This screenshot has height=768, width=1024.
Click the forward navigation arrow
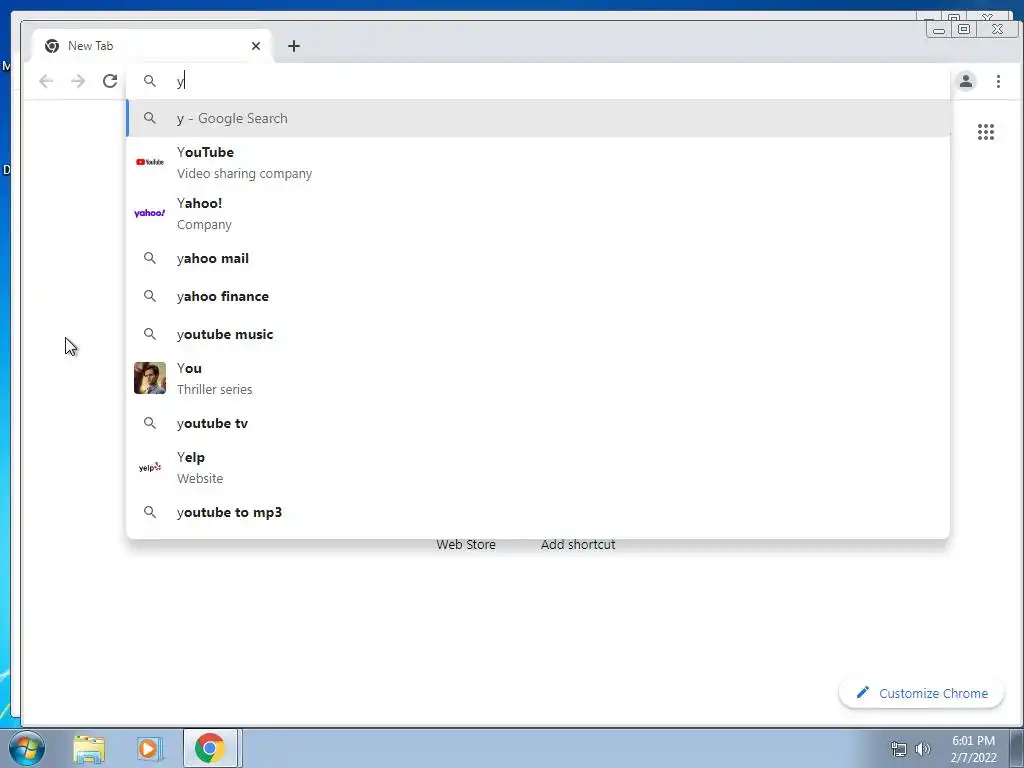pyautogui.click(x=78, y=81)
